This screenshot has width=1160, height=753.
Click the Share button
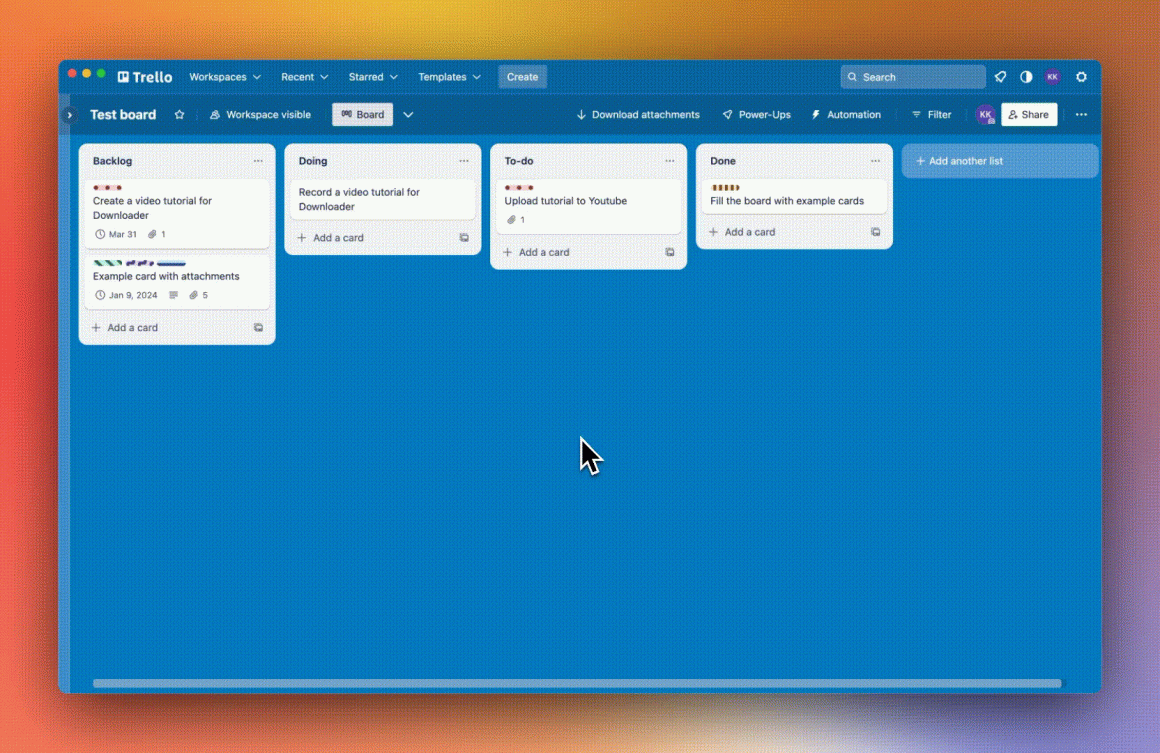1029,115
